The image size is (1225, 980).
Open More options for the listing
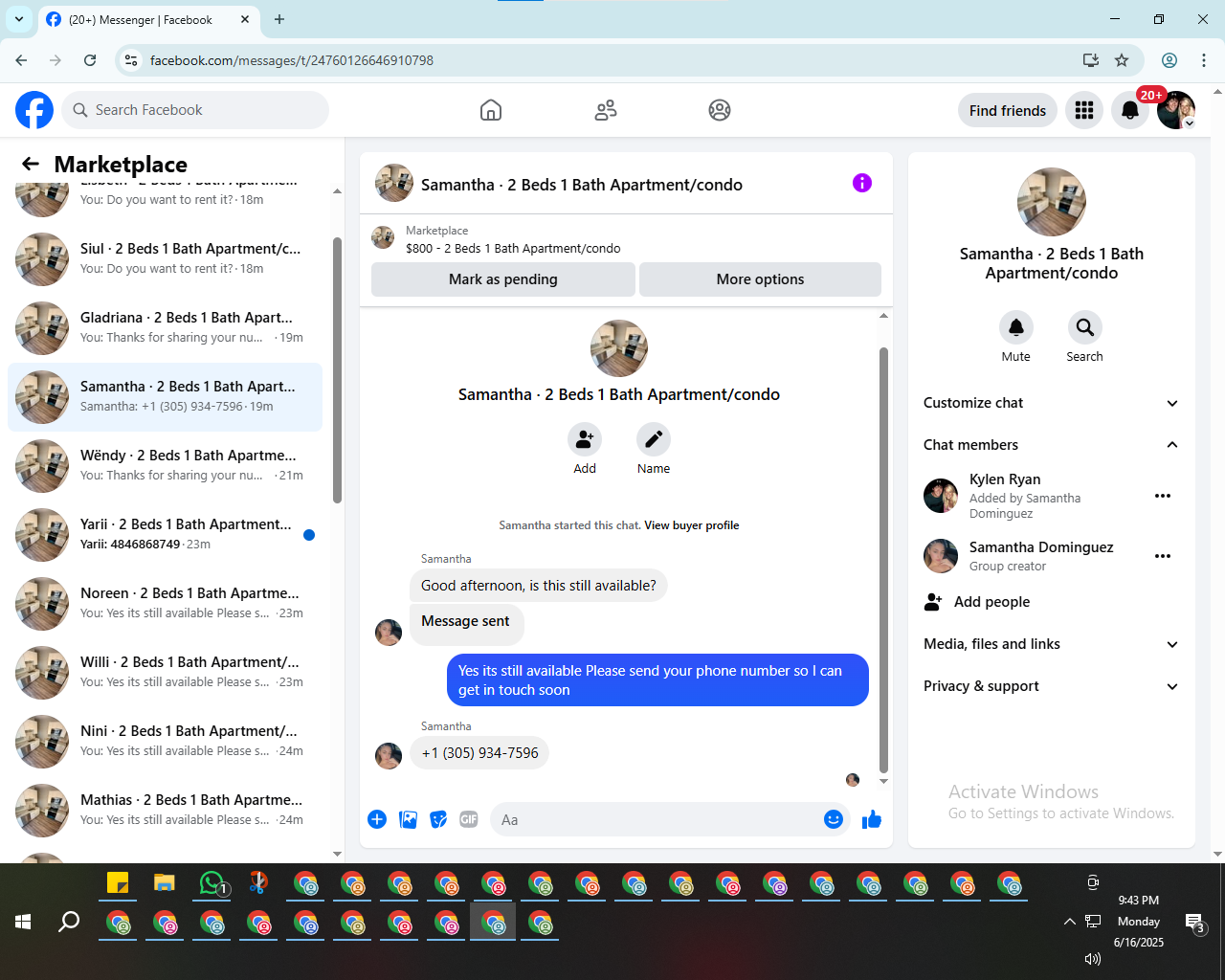(761, 279)
